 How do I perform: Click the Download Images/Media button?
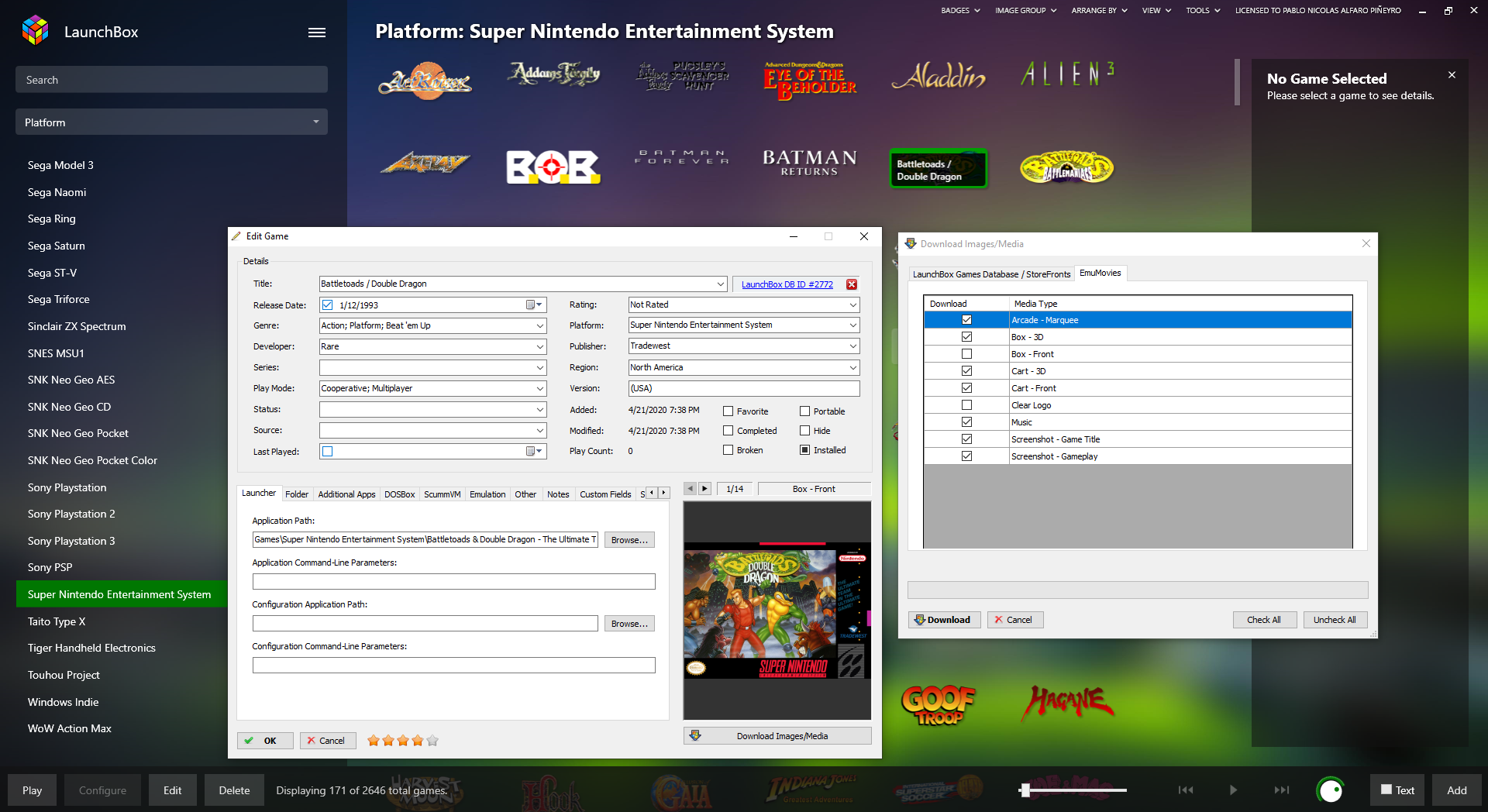pos(777,736)
